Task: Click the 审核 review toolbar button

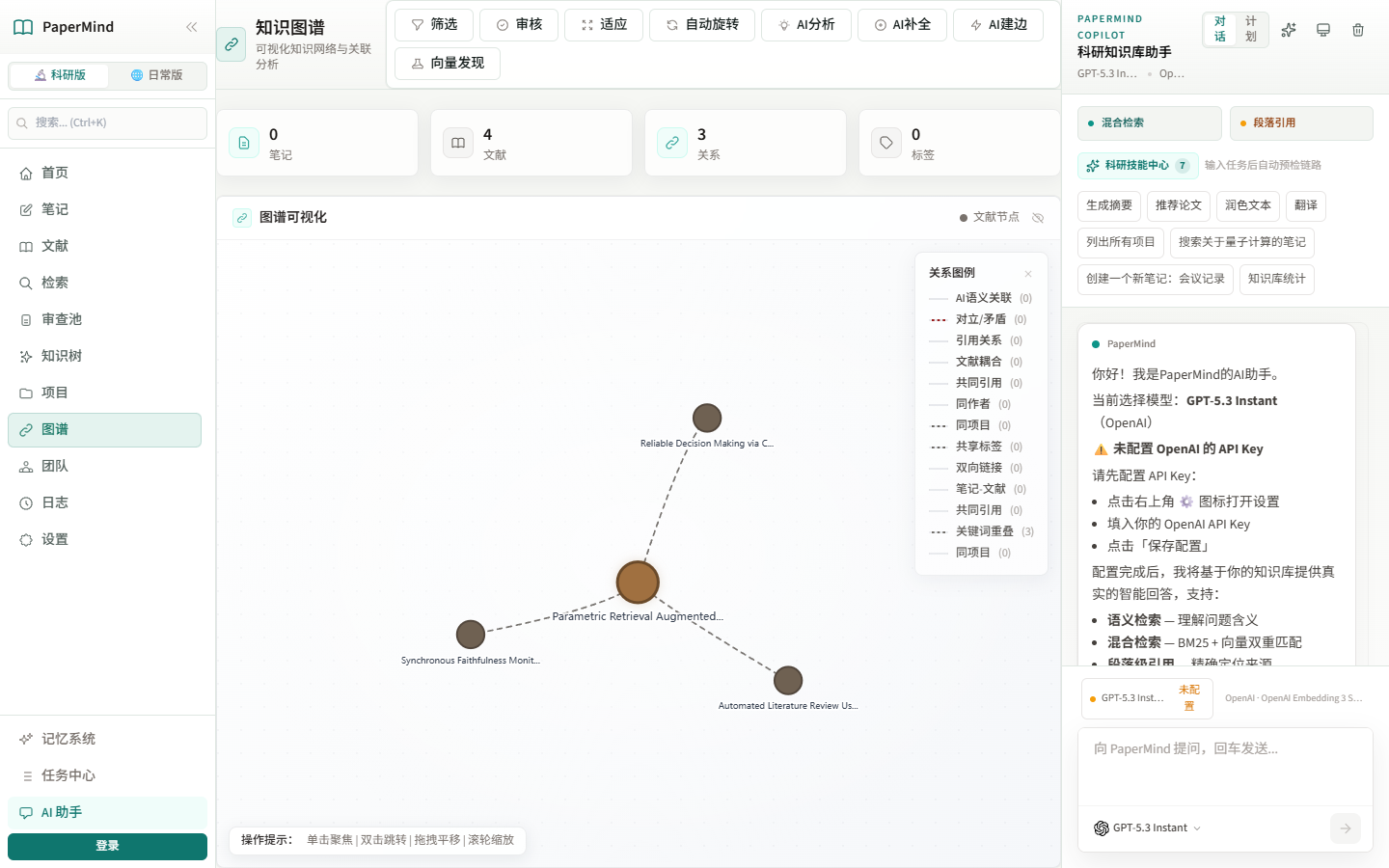Action: tap(519, 24)
